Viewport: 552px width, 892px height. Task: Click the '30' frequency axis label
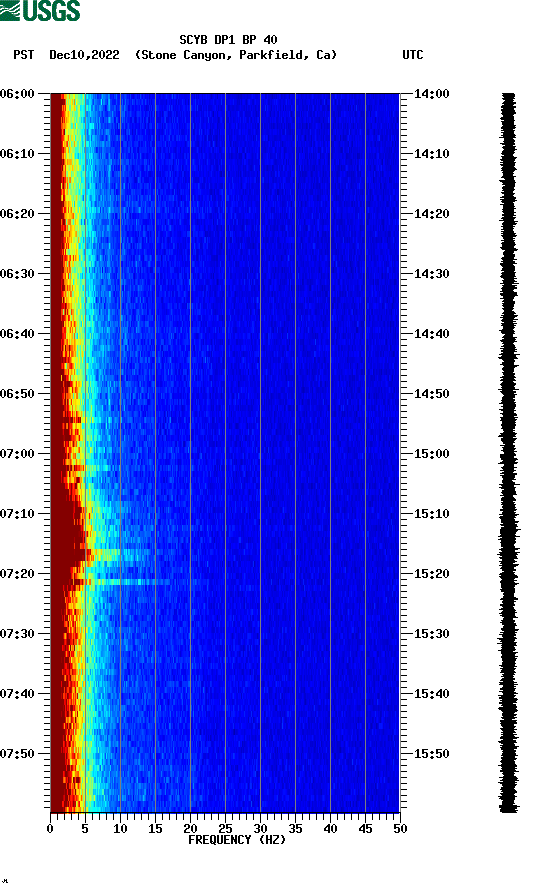pos(260,829)
